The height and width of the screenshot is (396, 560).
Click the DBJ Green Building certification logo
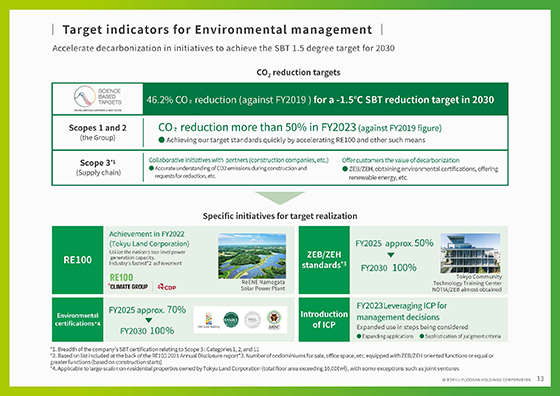coord(209,320)
